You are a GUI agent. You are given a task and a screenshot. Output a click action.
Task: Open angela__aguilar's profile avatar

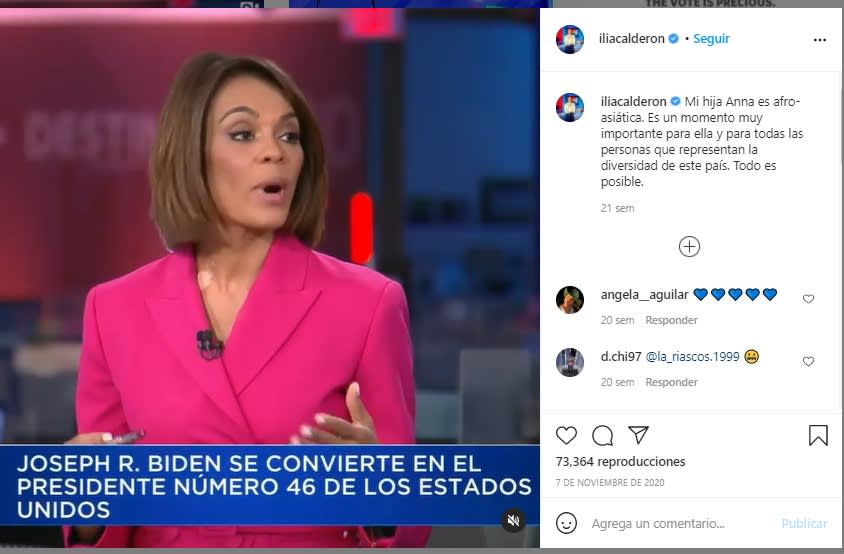(x=569, y=300)
